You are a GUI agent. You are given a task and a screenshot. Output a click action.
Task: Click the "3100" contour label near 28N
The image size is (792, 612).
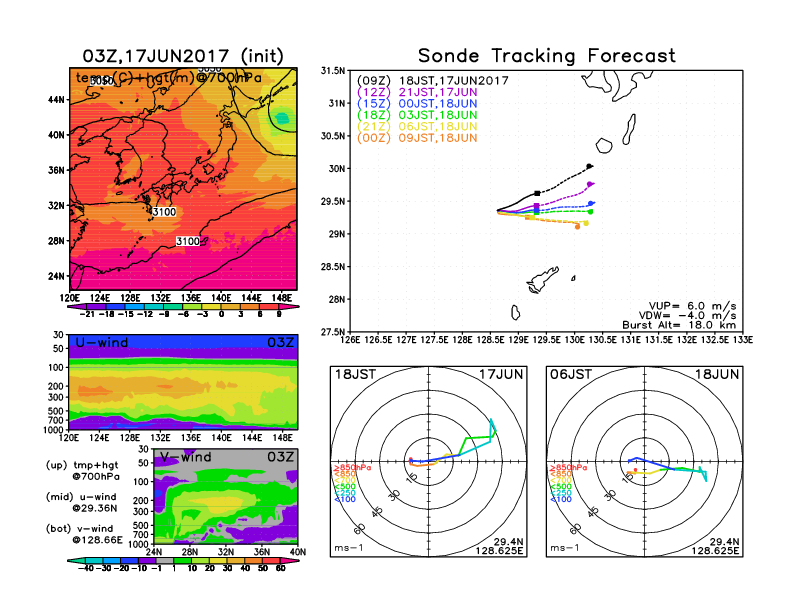click(187, 241)
